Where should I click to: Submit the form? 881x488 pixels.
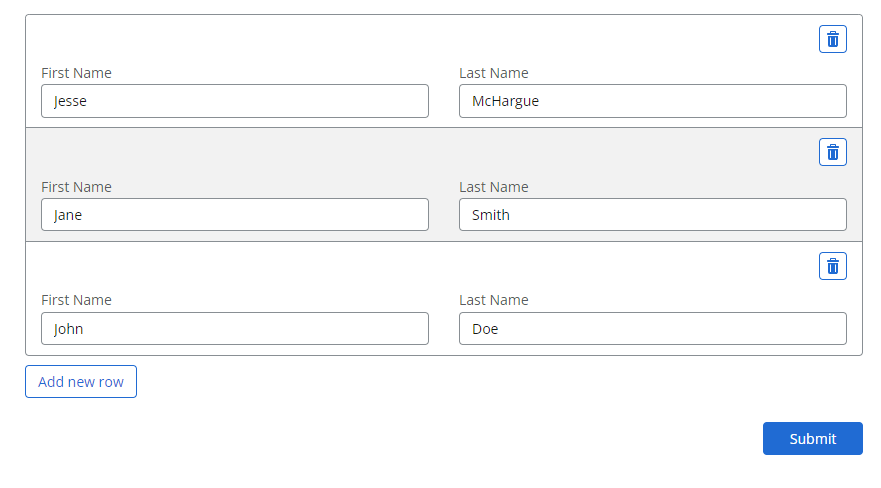point(812,438)
